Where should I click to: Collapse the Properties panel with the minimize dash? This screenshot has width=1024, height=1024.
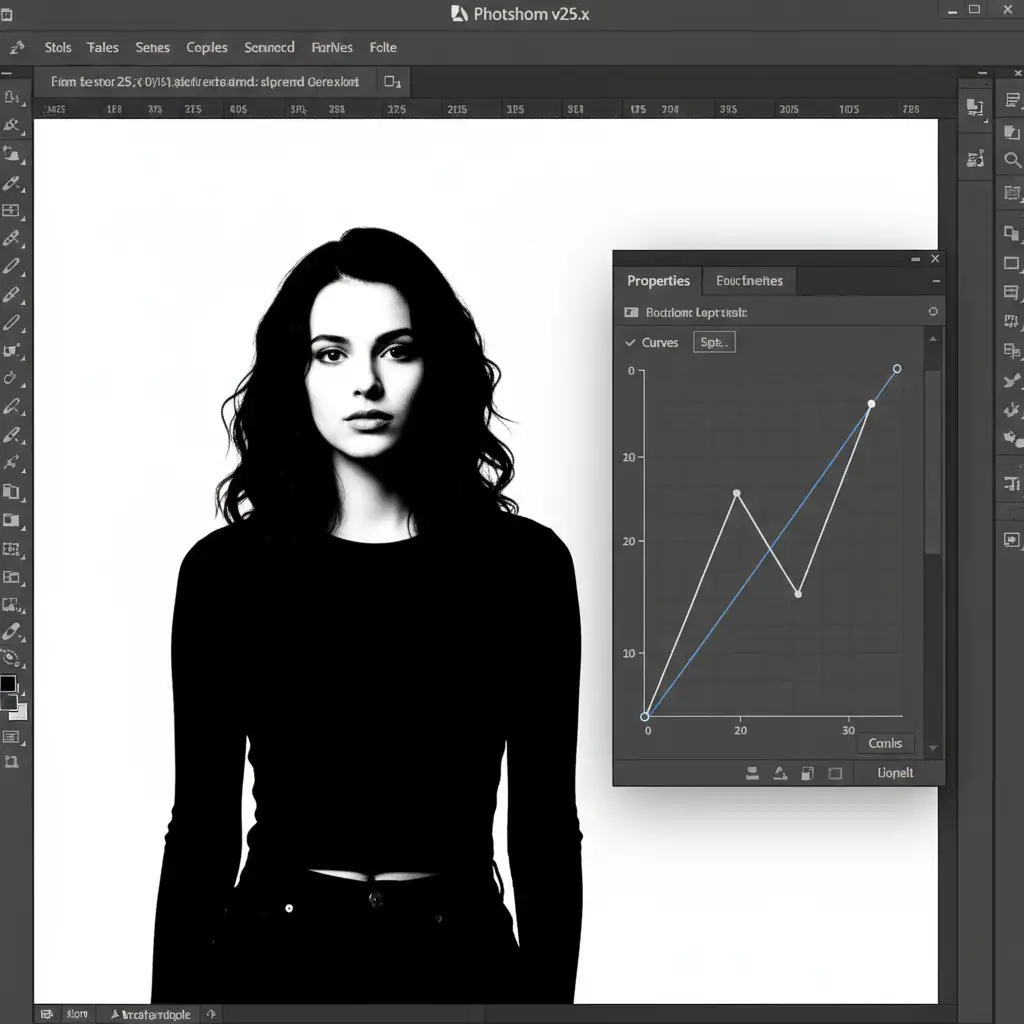coord(915,259)
